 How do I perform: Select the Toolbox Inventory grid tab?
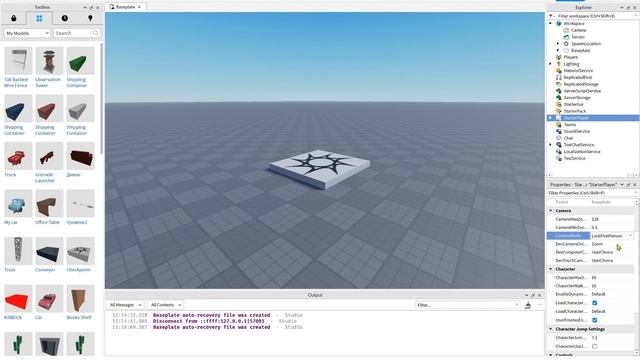click(39, 18)
